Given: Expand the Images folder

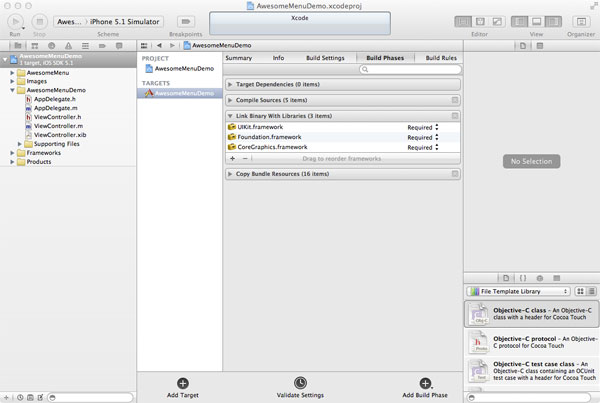Looking at the screenshot, I should [12, 82].
